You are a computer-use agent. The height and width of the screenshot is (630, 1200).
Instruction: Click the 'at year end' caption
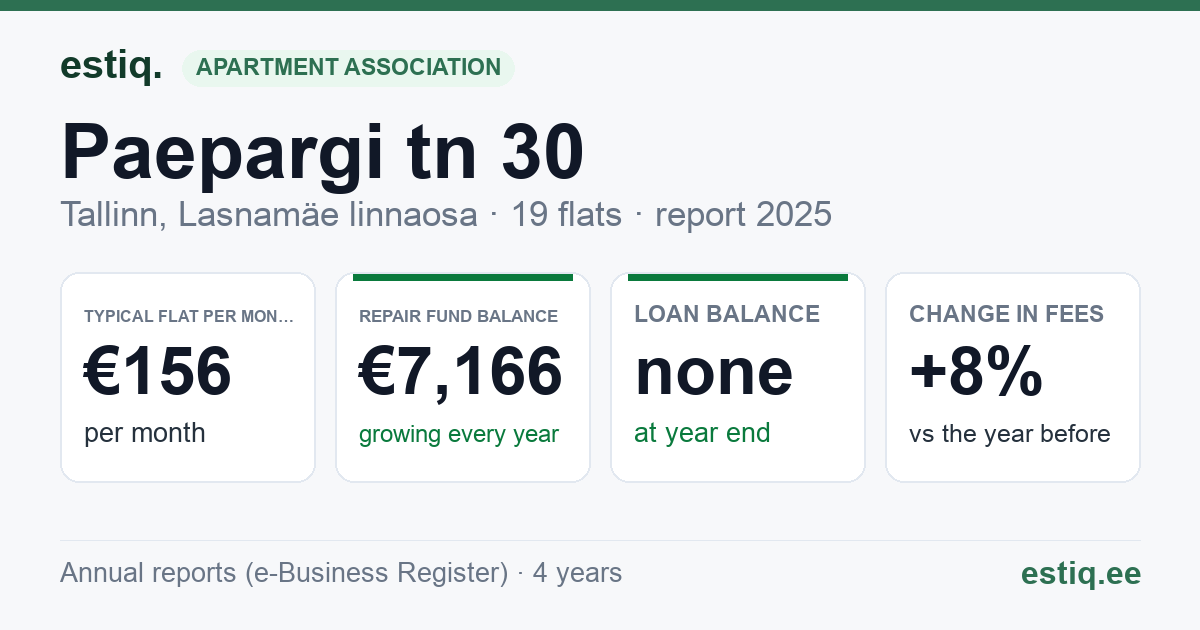(x=702, y=433)
